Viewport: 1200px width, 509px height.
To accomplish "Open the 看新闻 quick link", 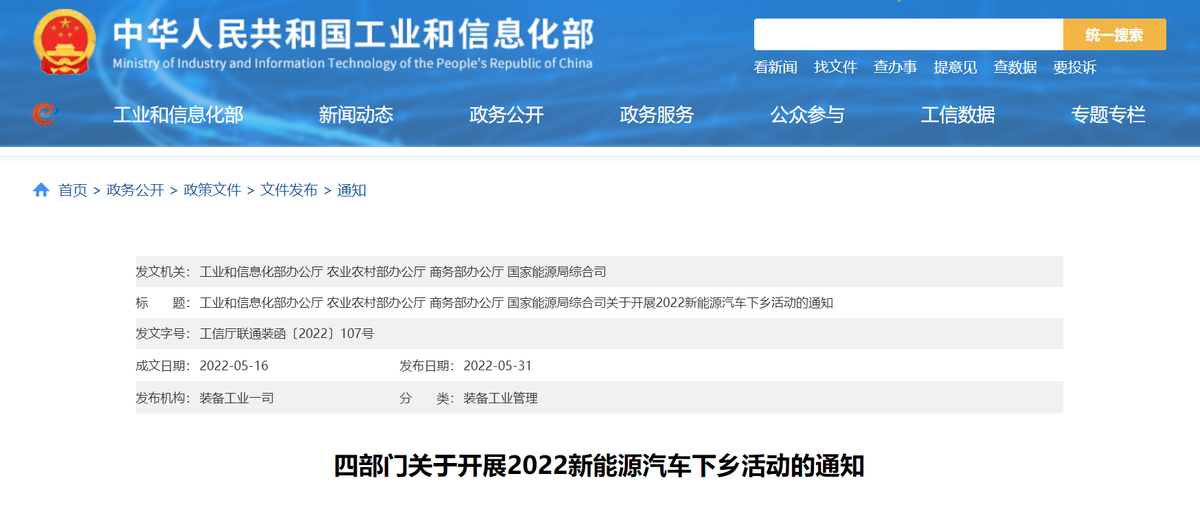I will 775,67.
